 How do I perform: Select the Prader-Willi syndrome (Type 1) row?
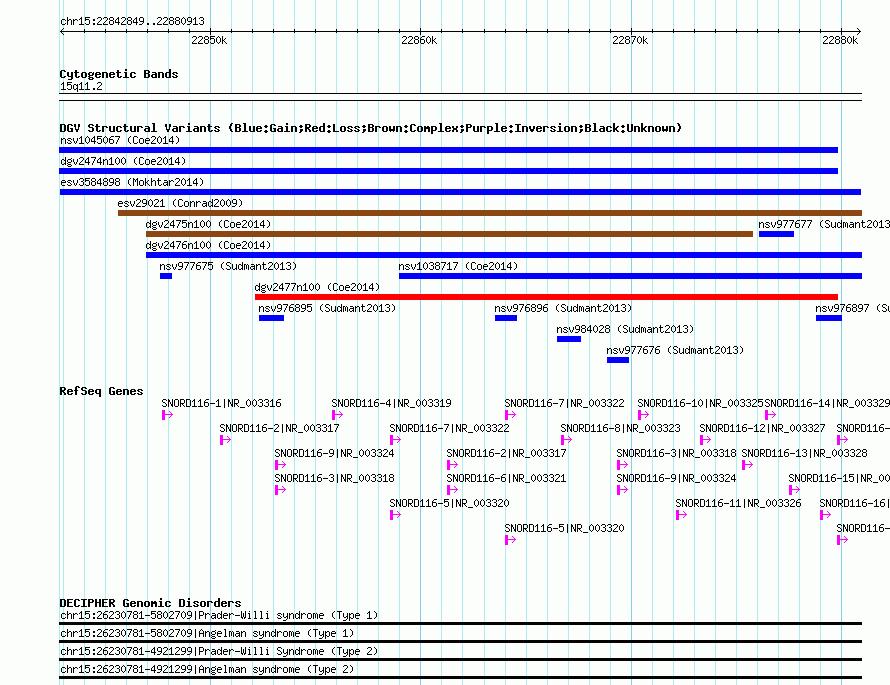(x=460, y=617)
